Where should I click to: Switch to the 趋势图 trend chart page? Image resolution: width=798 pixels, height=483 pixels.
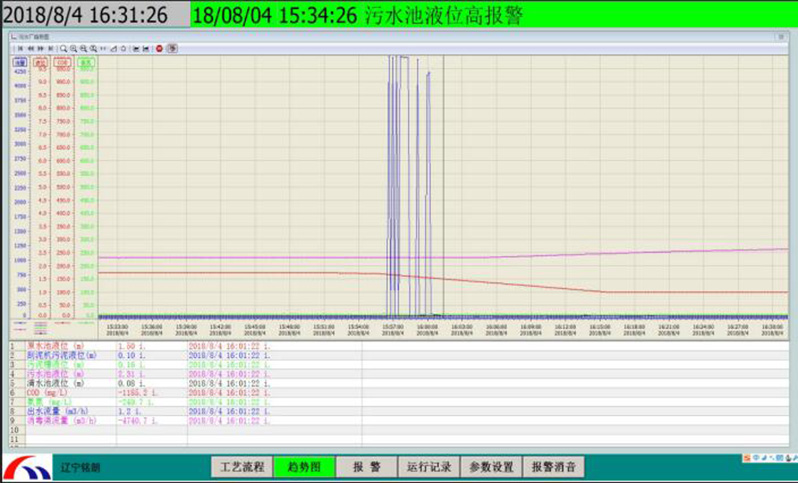click(302, 467)
